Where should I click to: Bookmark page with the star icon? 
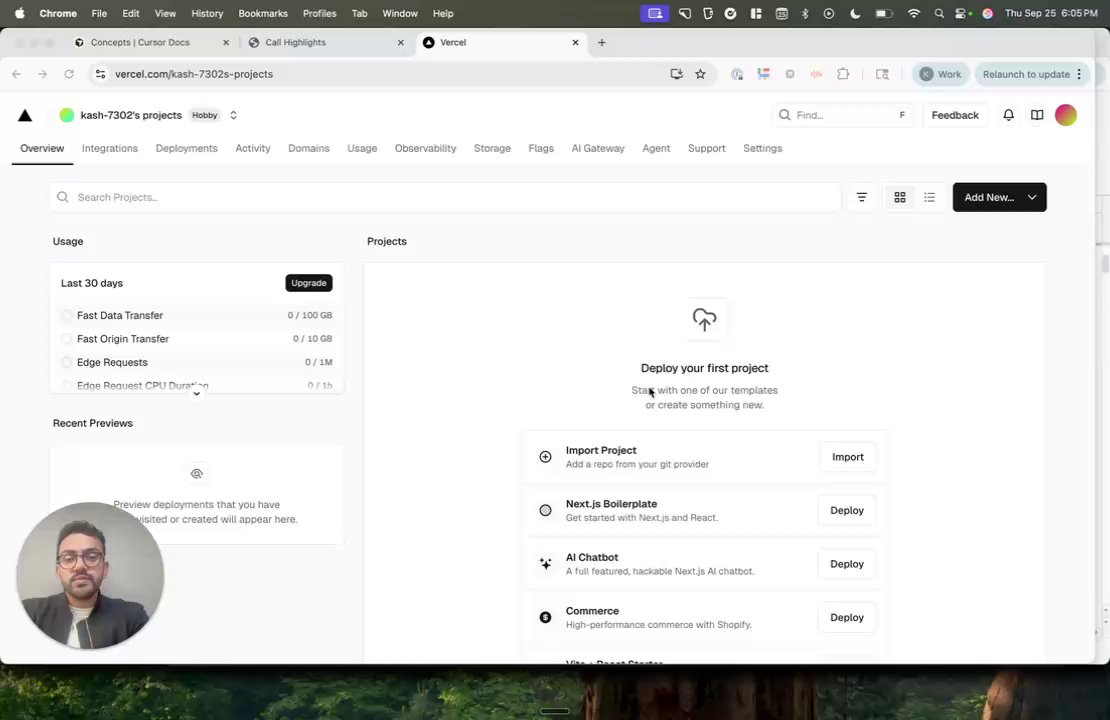click(700, 74)
